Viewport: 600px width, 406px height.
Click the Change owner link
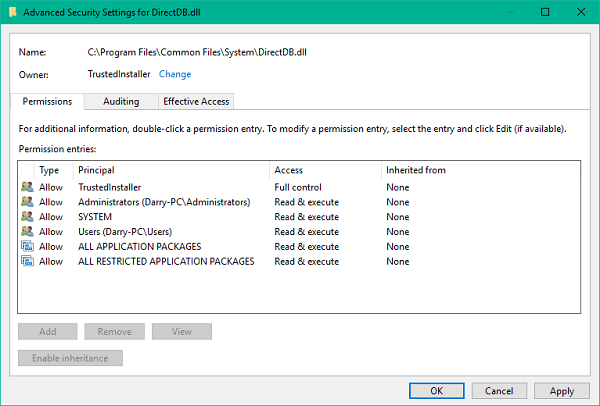tap(175, 74)
